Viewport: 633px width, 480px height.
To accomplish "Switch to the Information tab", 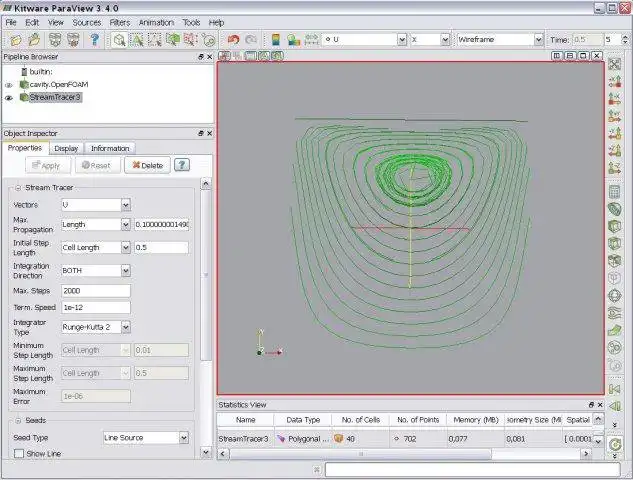I will tap(110, 149).
